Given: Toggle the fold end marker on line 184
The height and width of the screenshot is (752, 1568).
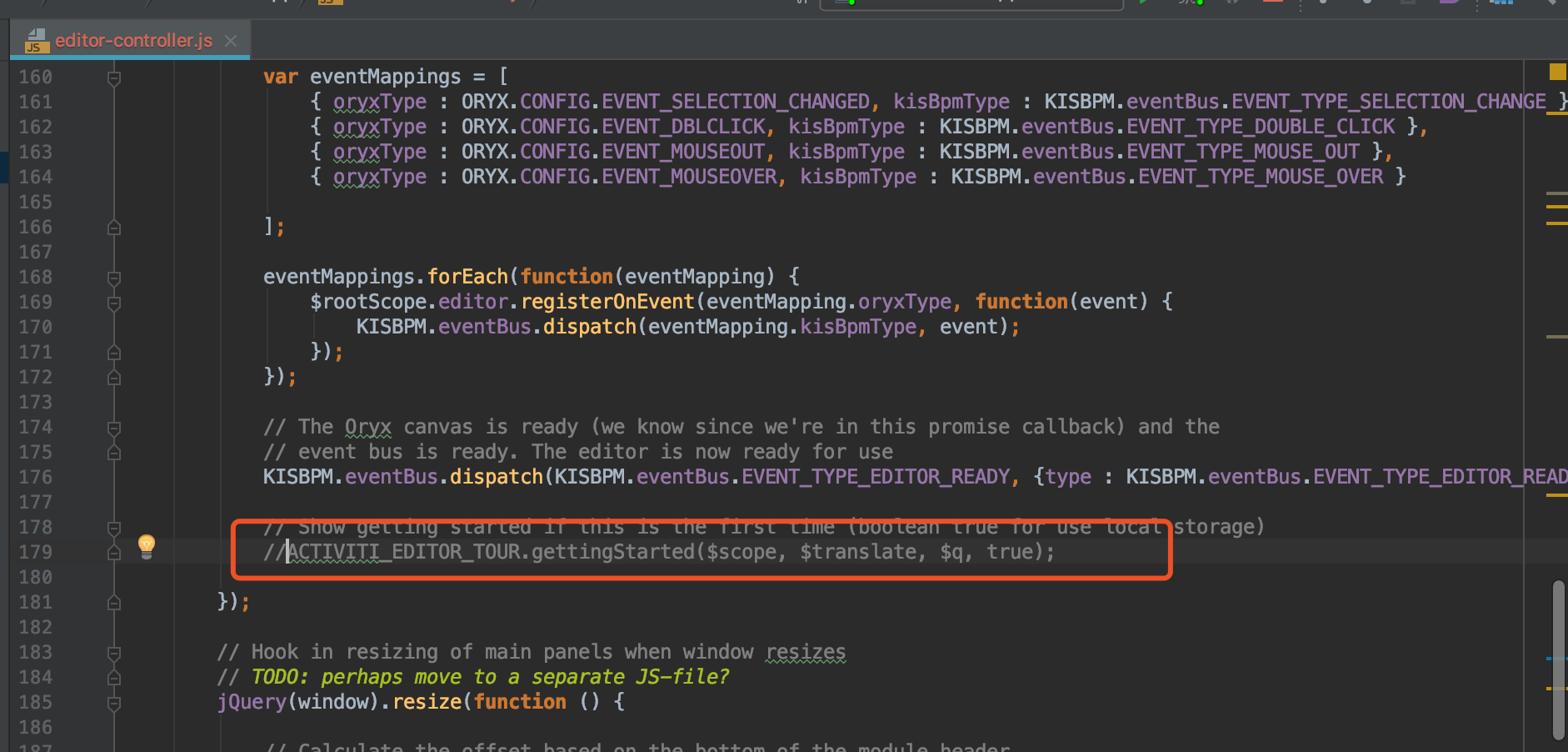Looking at the screenshot, I should pyautogui.click(x=114, y=678).
